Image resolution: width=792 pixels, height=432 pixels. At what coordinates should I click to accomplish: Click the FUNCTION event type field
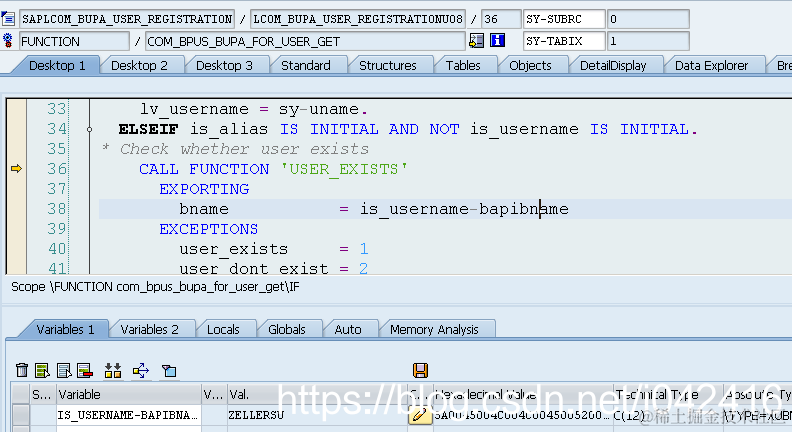(74, 41)
